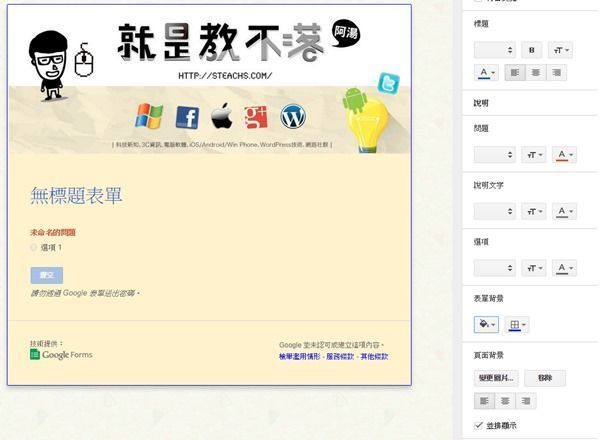Open the 說明文字 help text size dropdown

(x=534, y=211)
